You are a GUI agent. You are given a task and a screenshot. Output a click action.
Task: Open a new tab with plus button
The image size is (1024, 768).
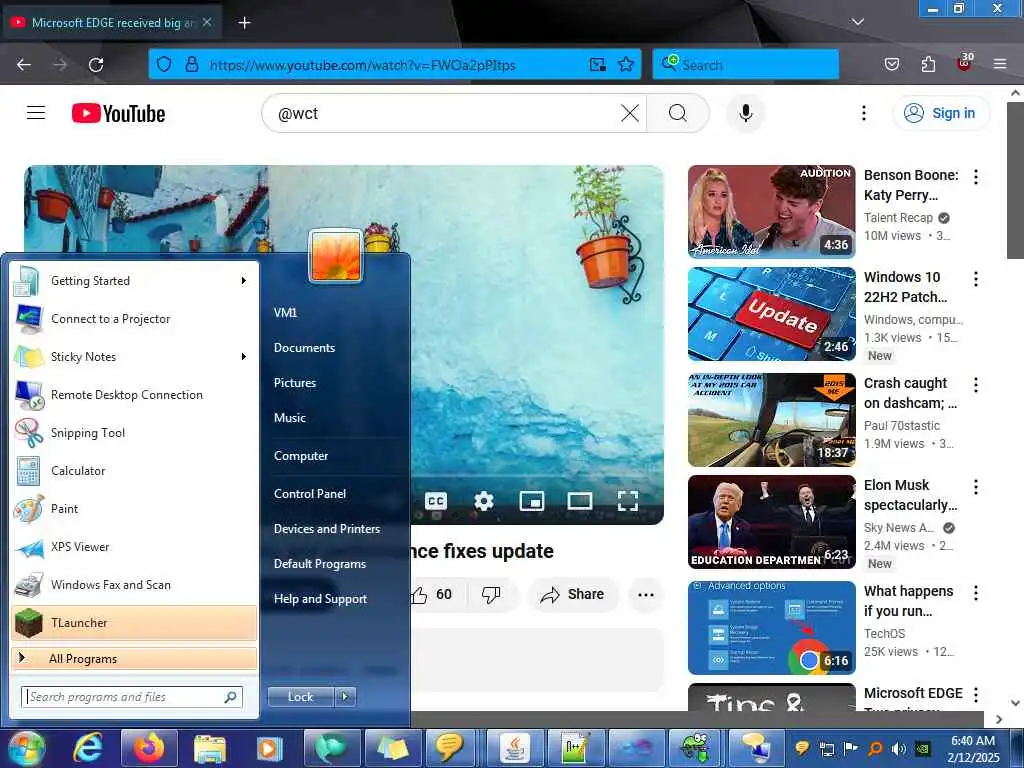(244, 23)
